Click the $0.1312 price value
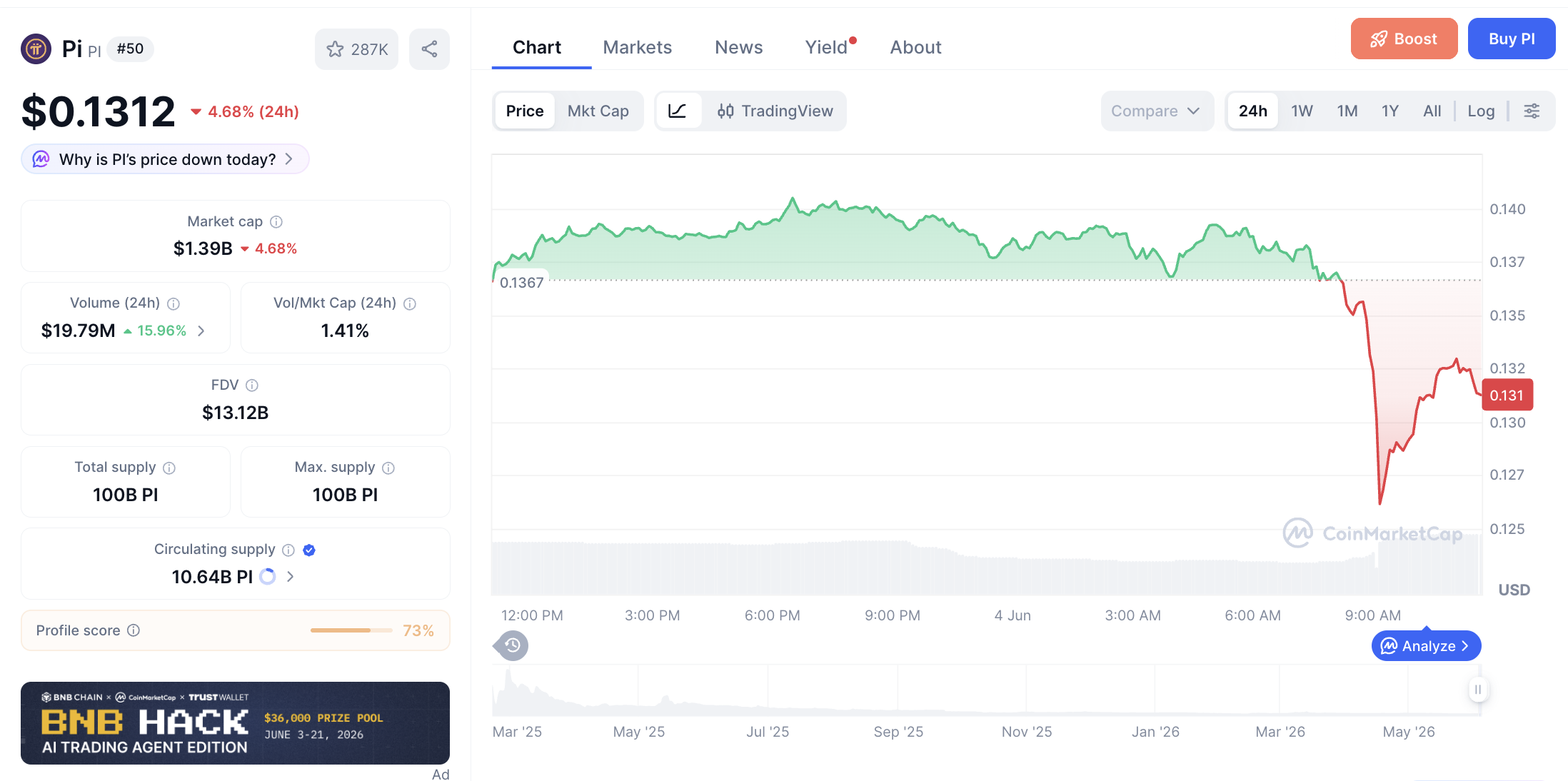Image resolution: width=1568 pixels, height=781 pixels. tap(99, 111)
